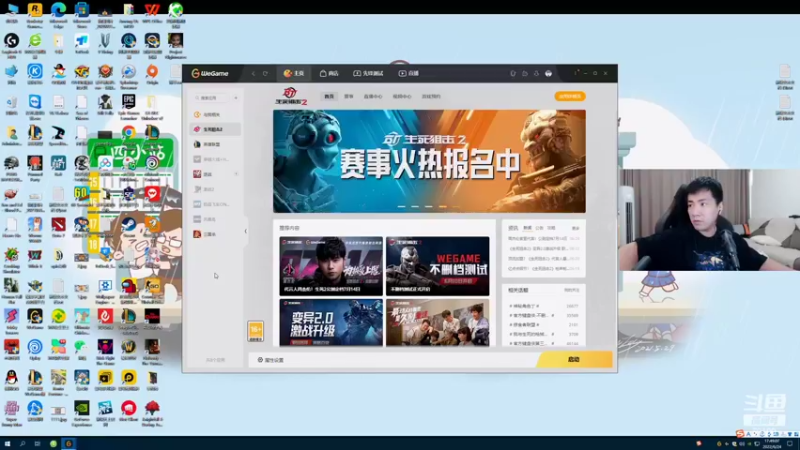Open WeGame's main menu dots icon
The width and height of the screenshot is (800, 450).
pos(577,73)
